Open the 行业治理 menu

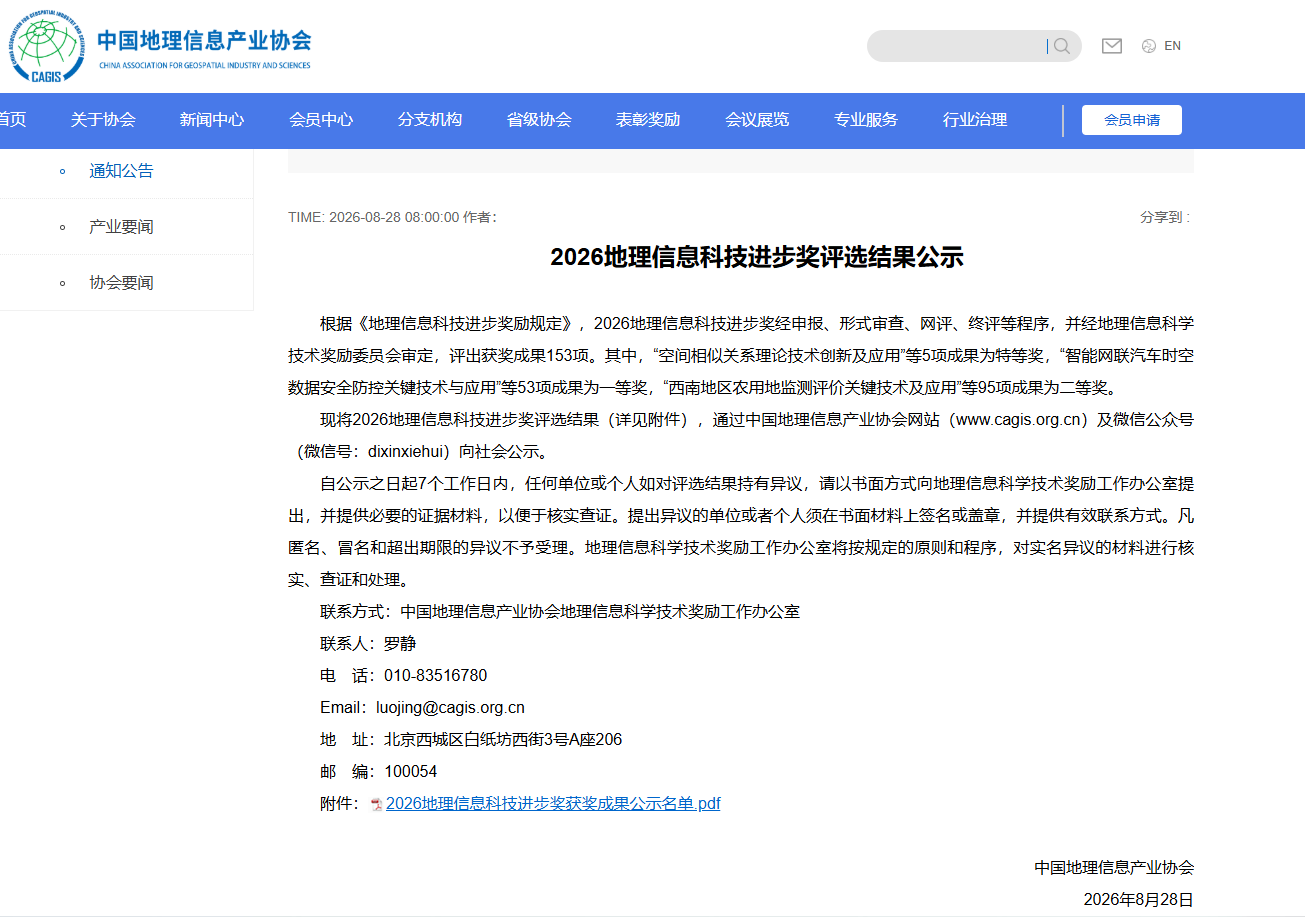[x=975, y=120]
